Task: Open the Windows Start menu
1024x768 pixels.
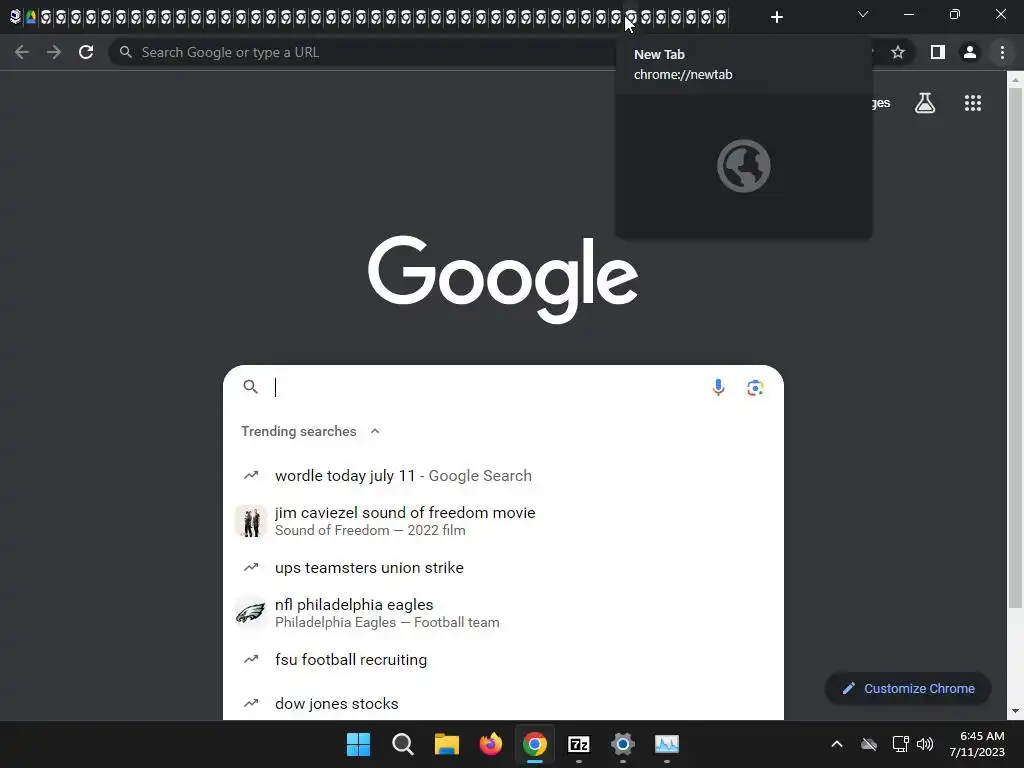Action: 358,744
